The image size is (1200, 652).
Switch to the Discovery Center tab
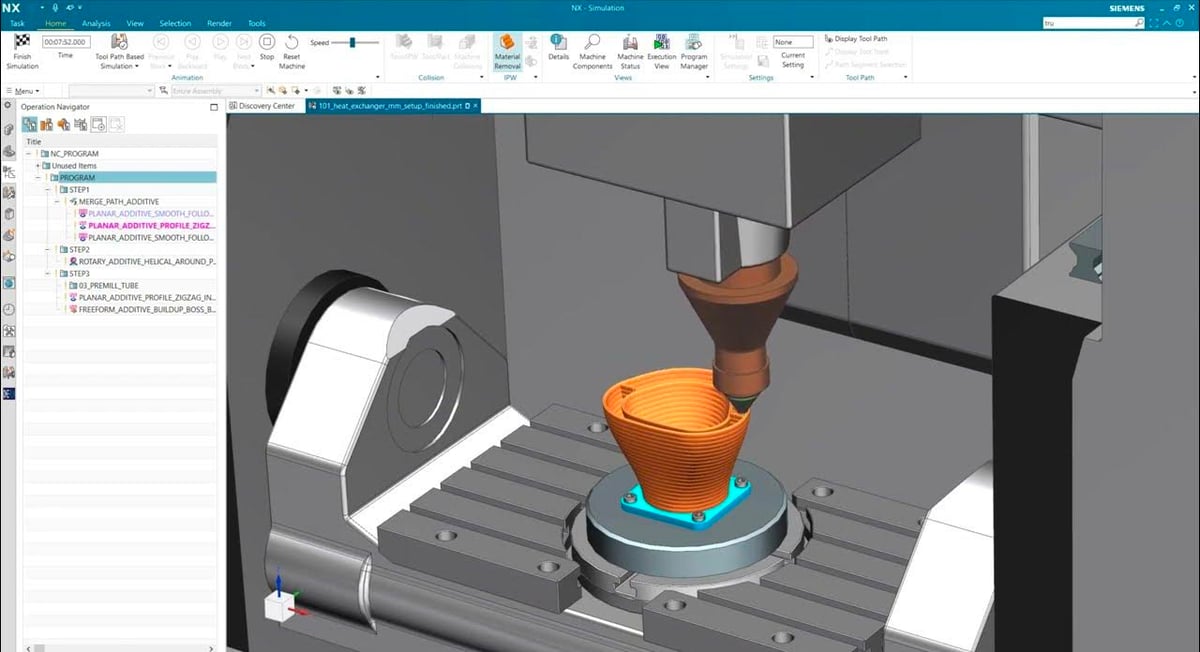click(x=263, y=105)
